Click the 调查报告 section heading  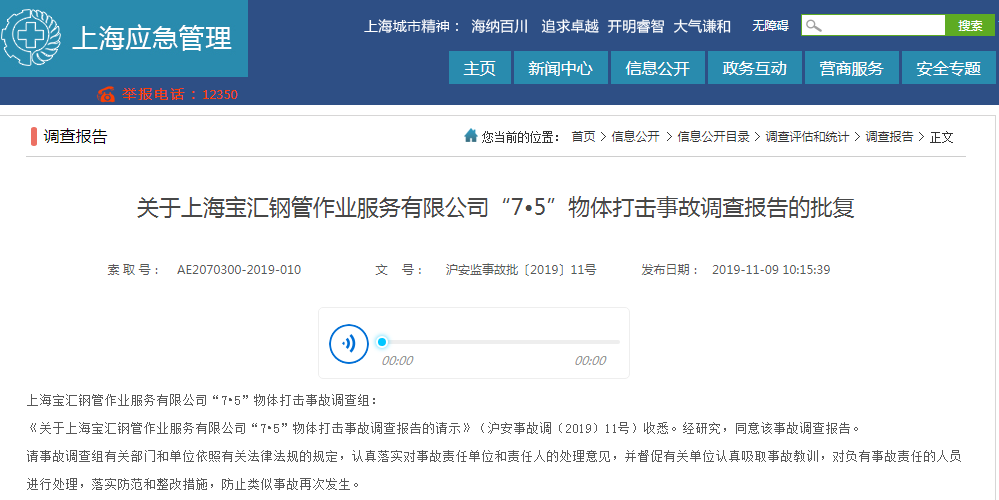(75, 136)
